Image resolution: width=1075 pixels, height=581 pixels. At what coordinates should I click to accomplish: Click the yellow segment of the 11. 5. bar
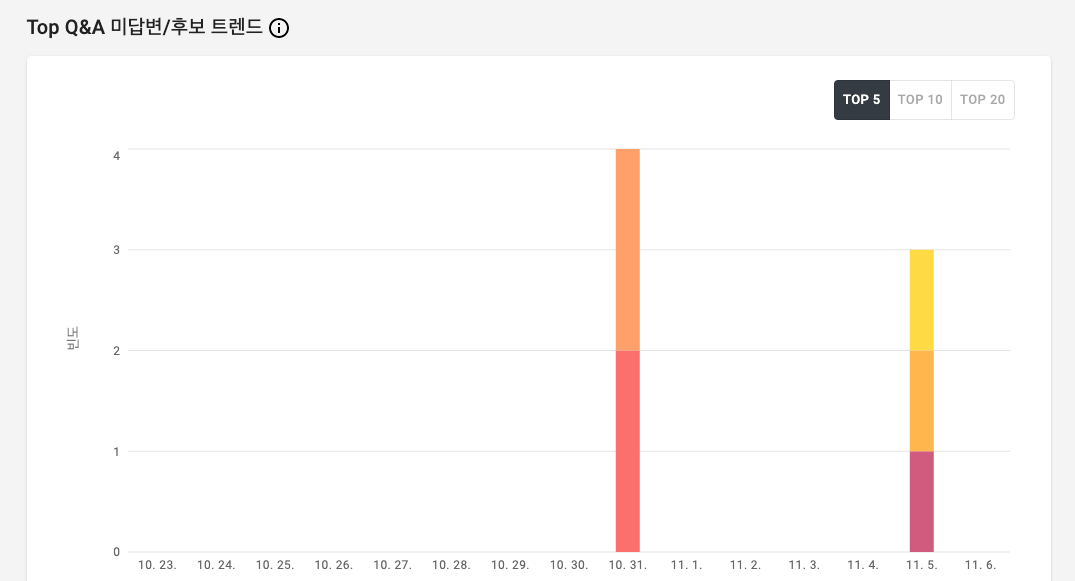[x=921, y=300]
